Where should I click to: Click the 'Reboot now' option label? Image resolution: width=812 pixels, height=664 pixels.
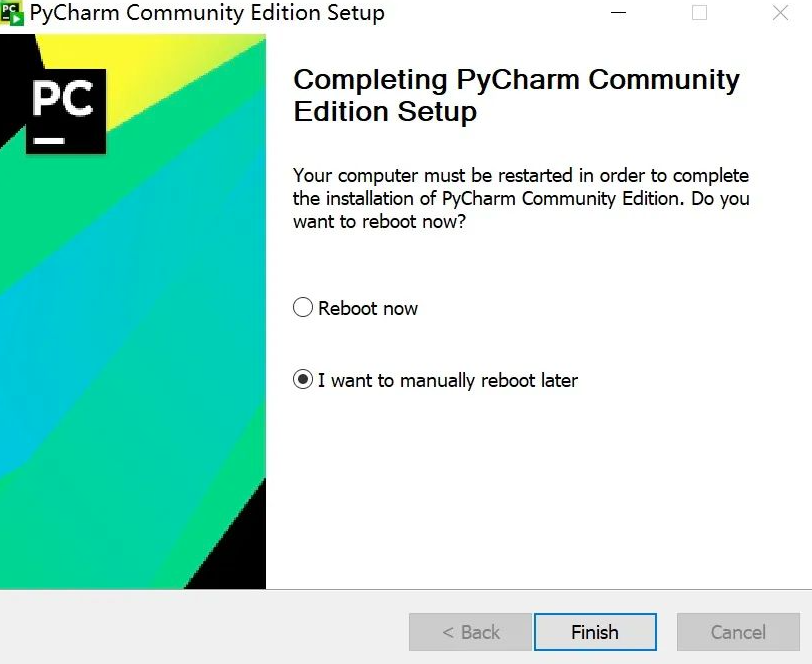click(x=368, y=309)
